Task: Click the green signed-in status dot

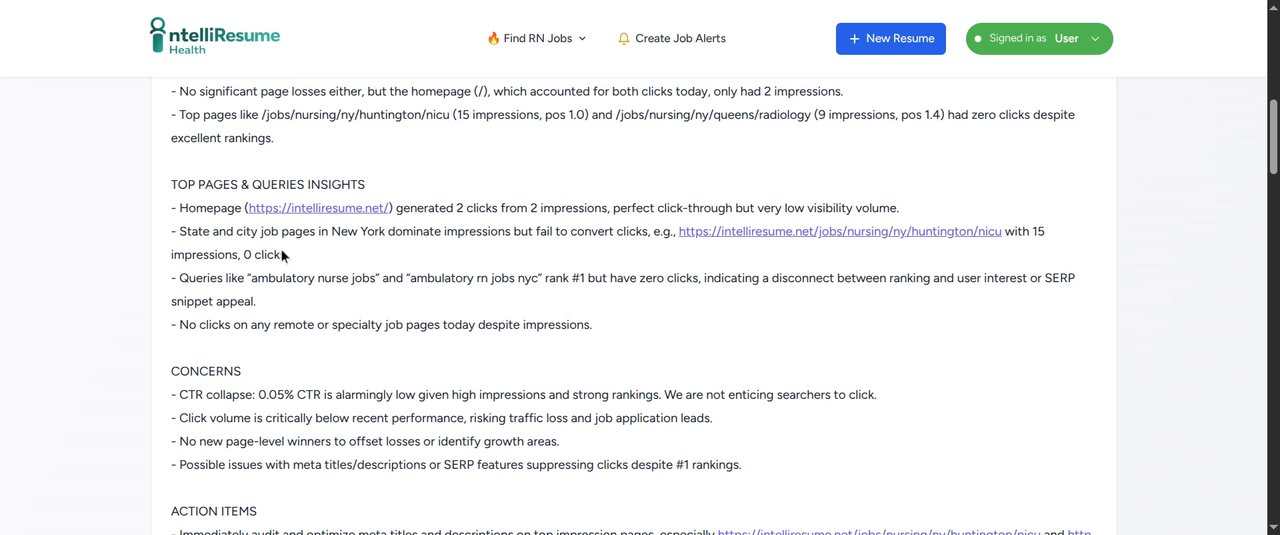Action: click(x=978, y=39)
